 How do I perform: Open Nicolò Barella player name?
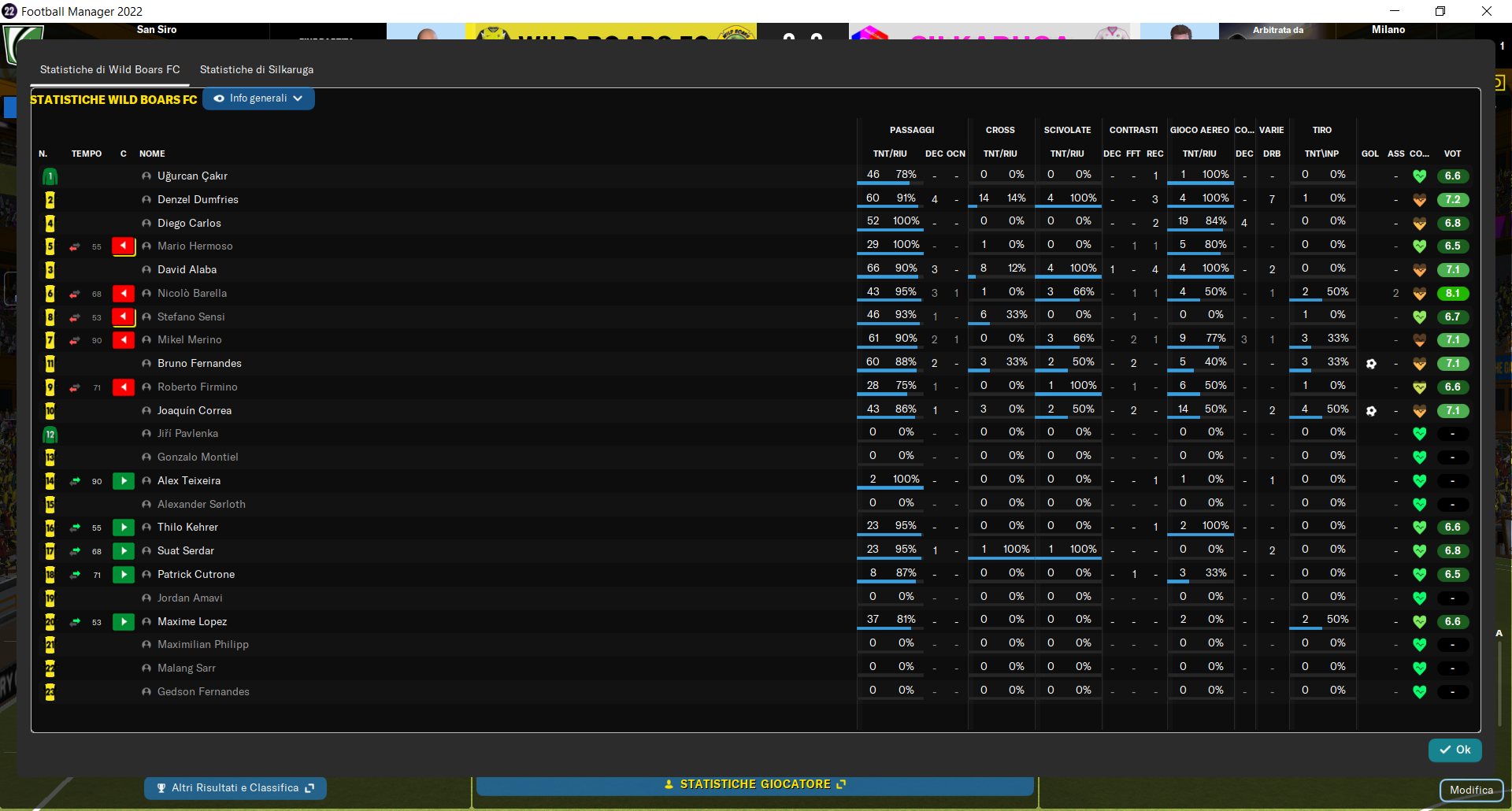pyautogui.click(x=192, y=294)
